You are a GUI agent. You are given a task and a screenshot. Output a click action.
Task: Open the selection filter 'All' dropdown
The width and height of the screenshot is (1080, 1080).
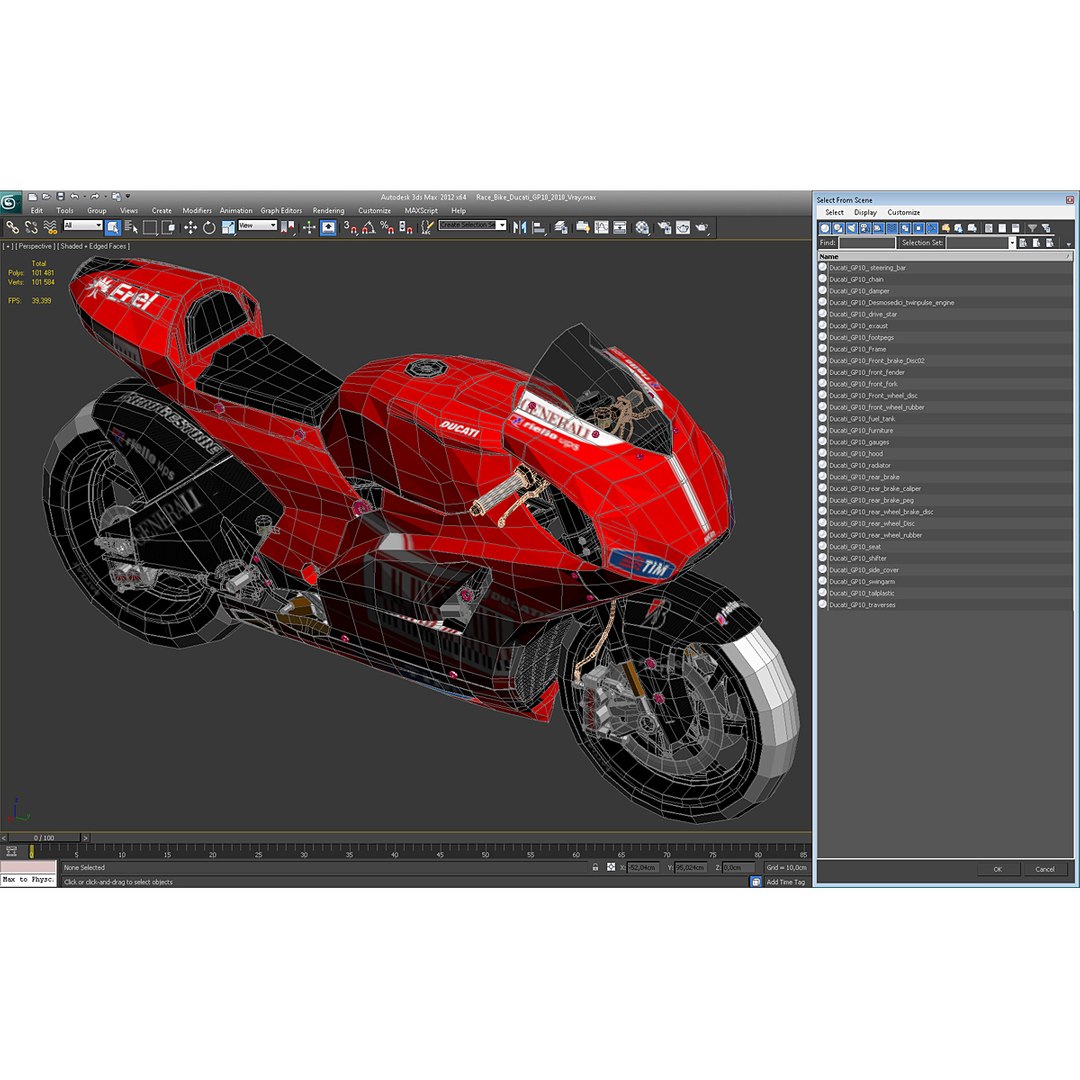83,225
